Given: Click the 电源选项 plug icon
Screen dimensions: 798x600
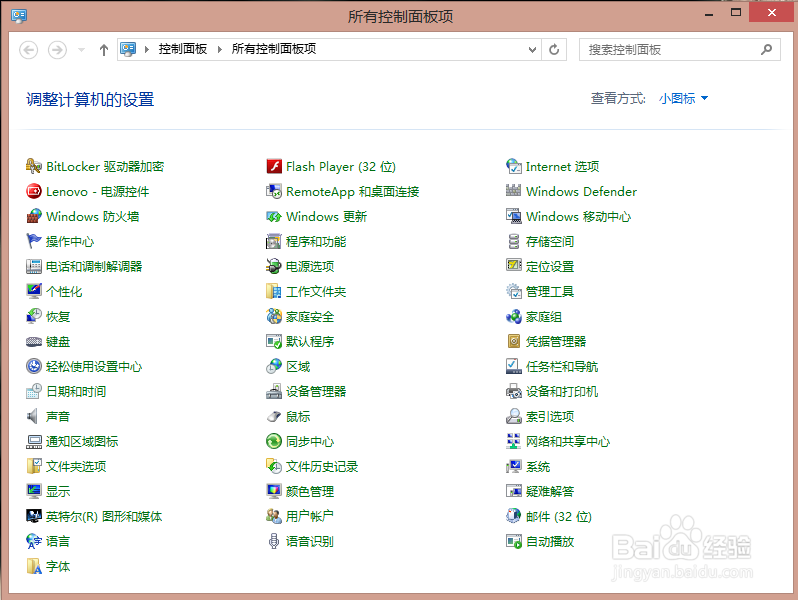Looking at the screenshot, I should 274,266.
